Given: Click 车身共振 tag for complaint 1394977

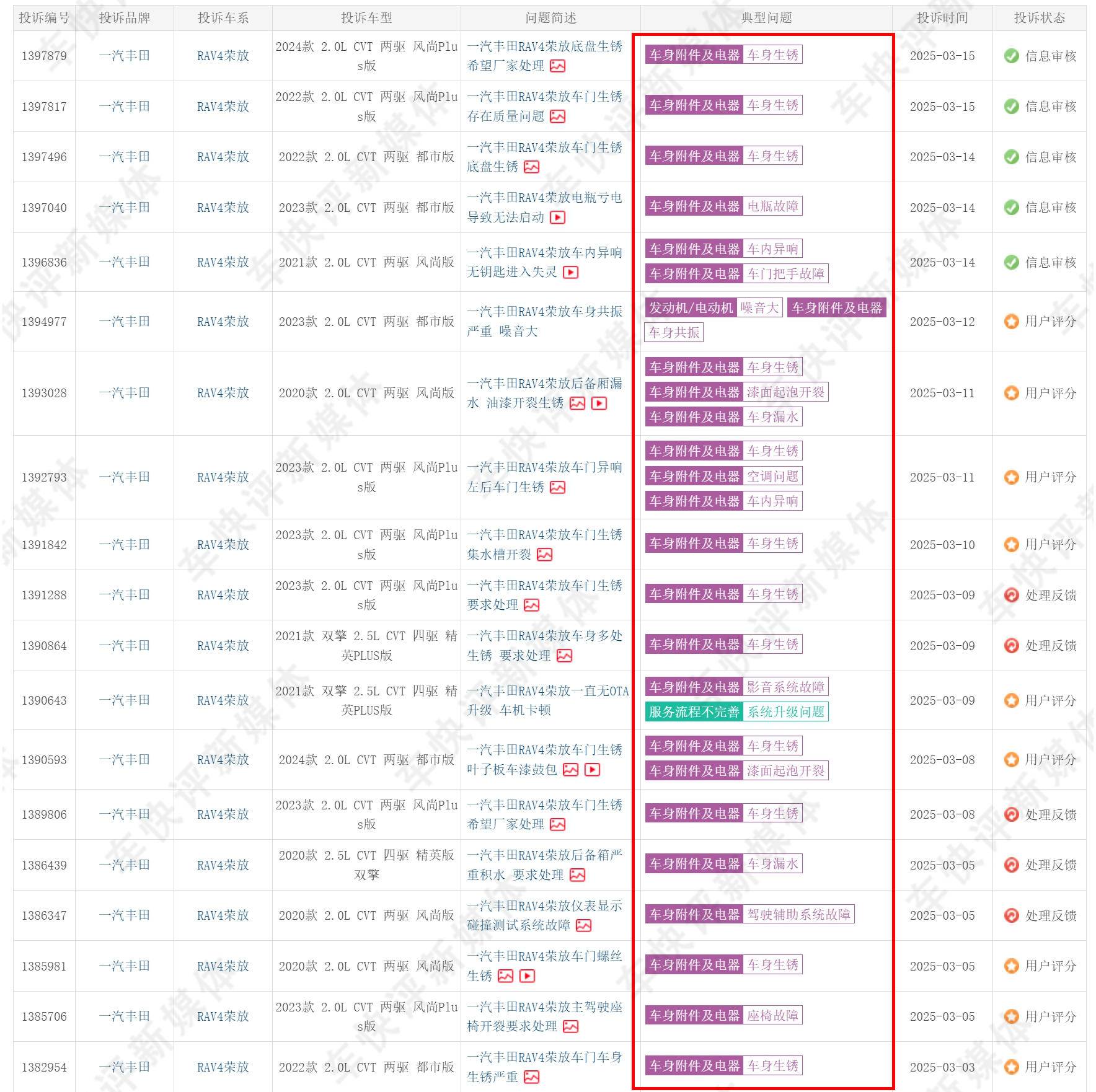Looking at the screenshot, I should pyautogui.click(x=674, y=332).
